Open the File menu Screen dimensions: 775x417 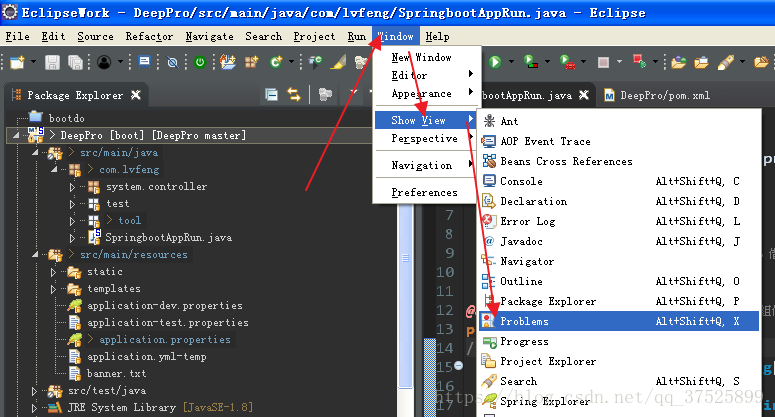pyautogui.click(x=17, y=37)
